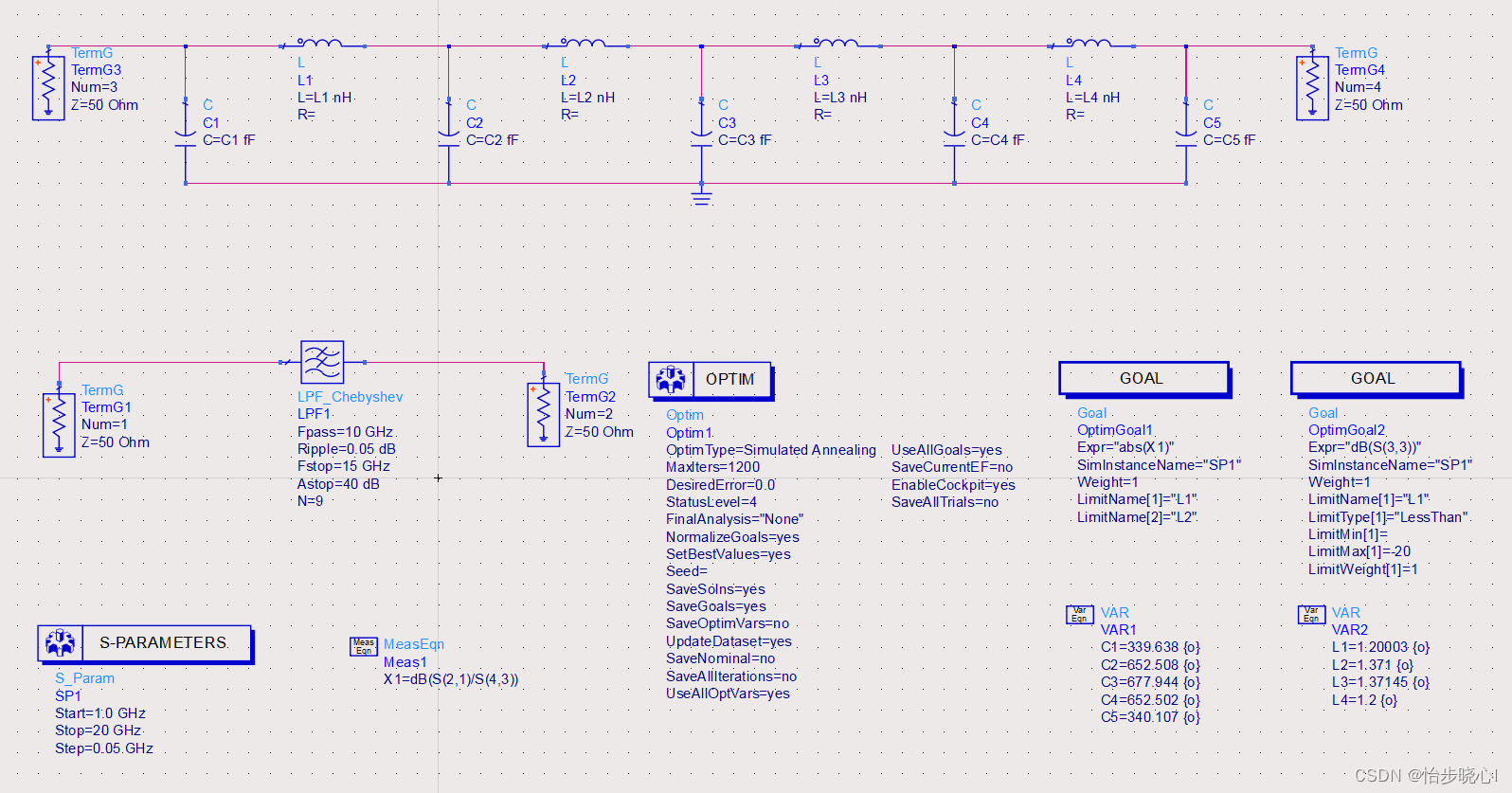Select the LPF_Chebyshev filter block icon
Screen dimensions: 1512x793
click(x=322, y=362)
